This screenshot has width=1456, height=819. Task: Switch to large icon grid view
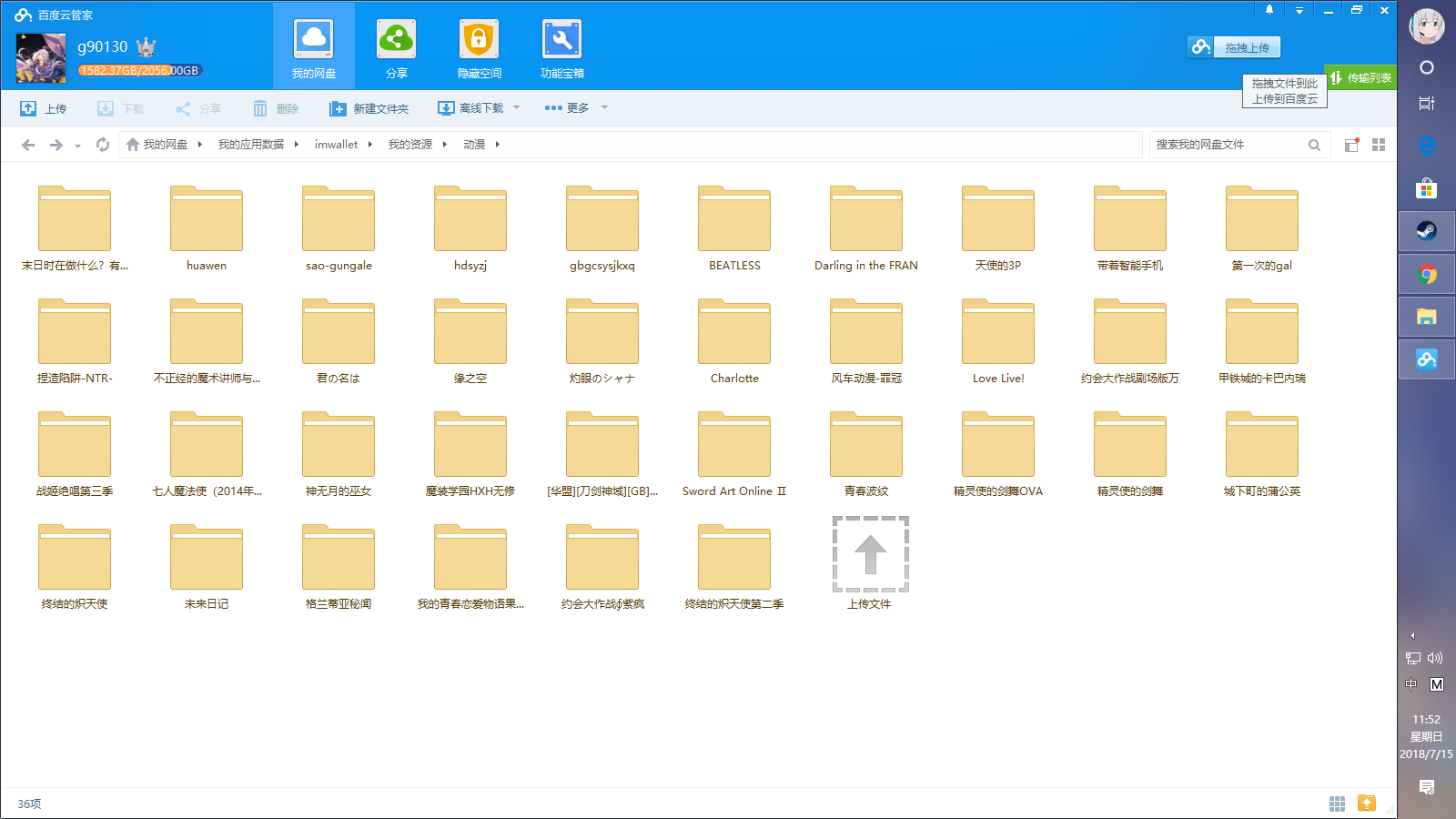1379,145
